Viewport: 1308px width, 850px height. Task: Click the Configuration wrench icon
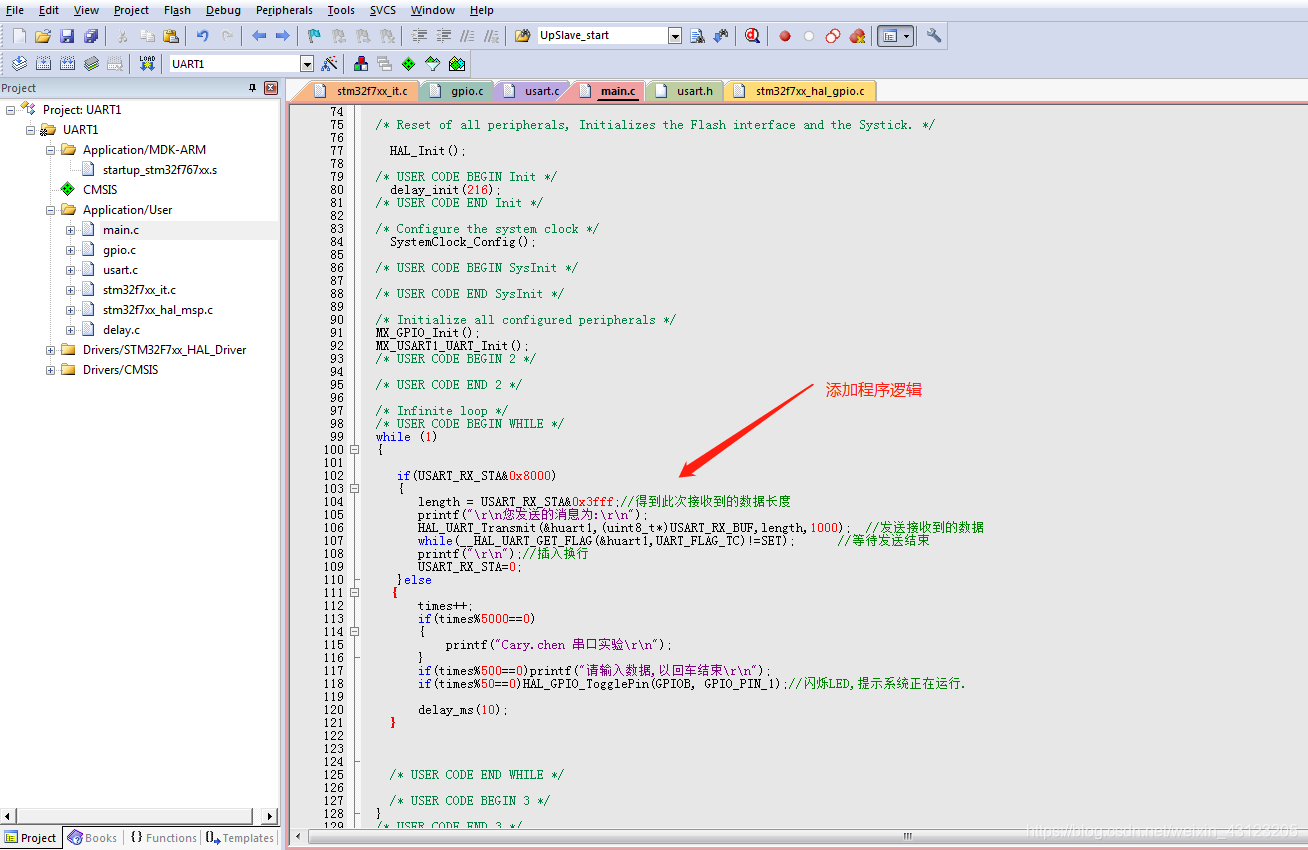[934, 36]
